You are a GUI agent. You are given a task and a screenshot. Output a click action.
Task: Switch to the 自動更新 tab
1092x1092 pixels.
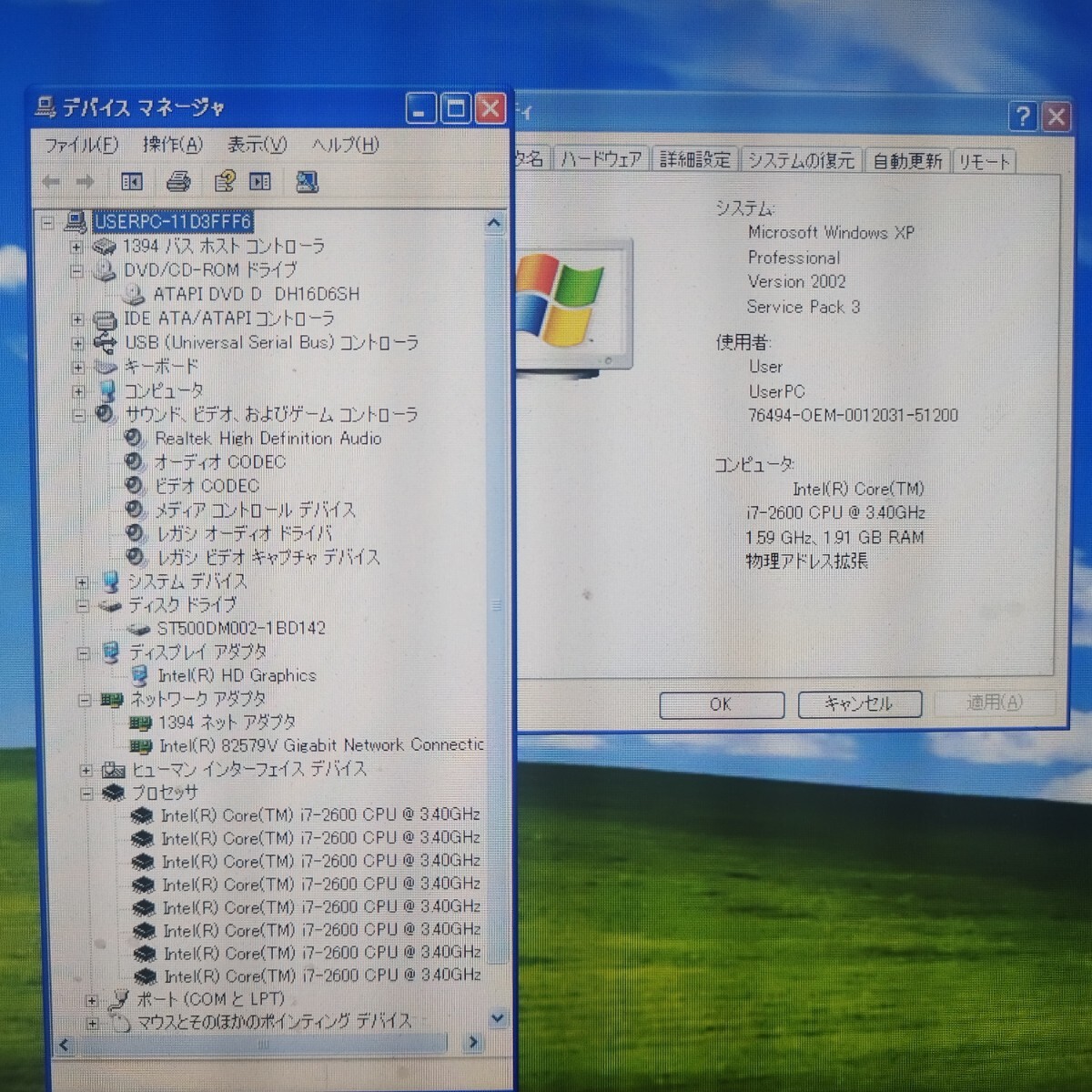[905, 160]
